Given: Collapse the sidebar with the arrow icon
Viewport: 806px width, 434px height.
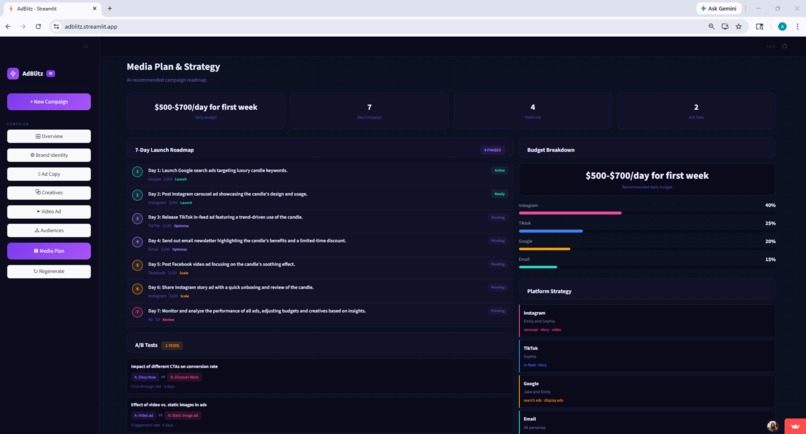Looking at the screenshot, I should [86, 46].
